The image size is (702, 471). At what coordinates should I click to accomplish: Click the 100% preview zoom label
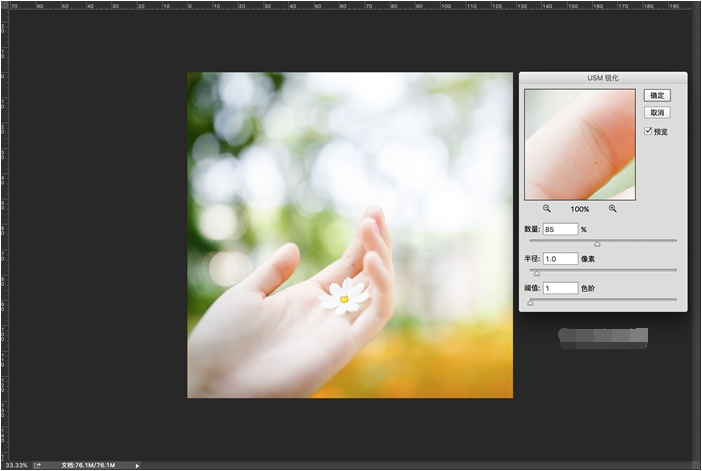point(580,209)
